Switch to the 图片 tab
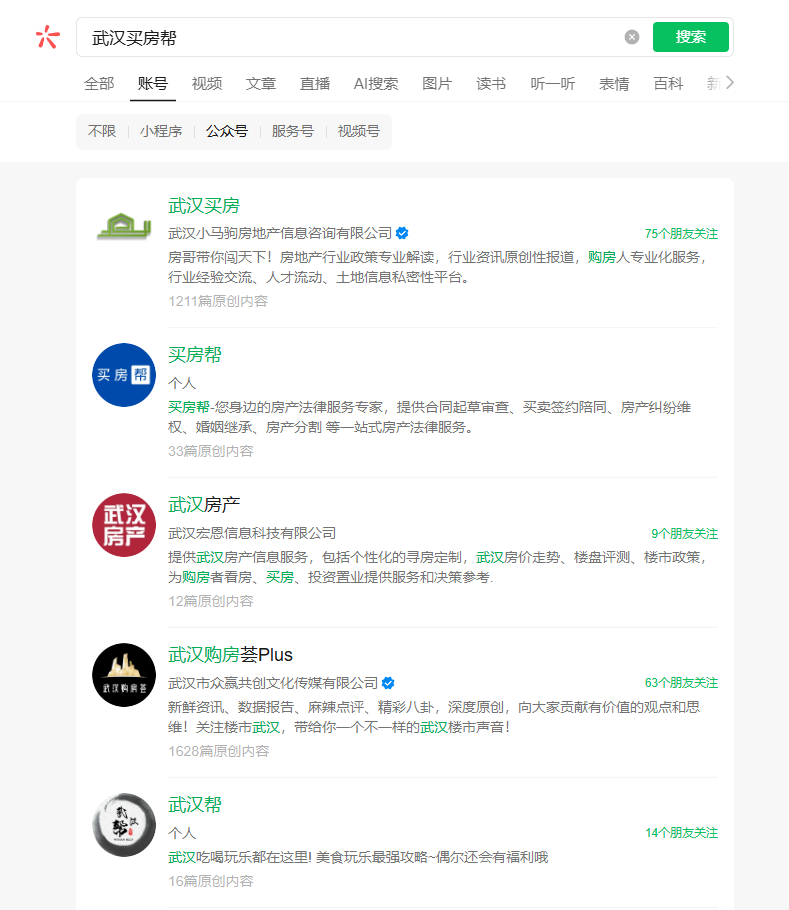Image resolution: width=789 pixels, height=910 pixels. pos(437,84)
